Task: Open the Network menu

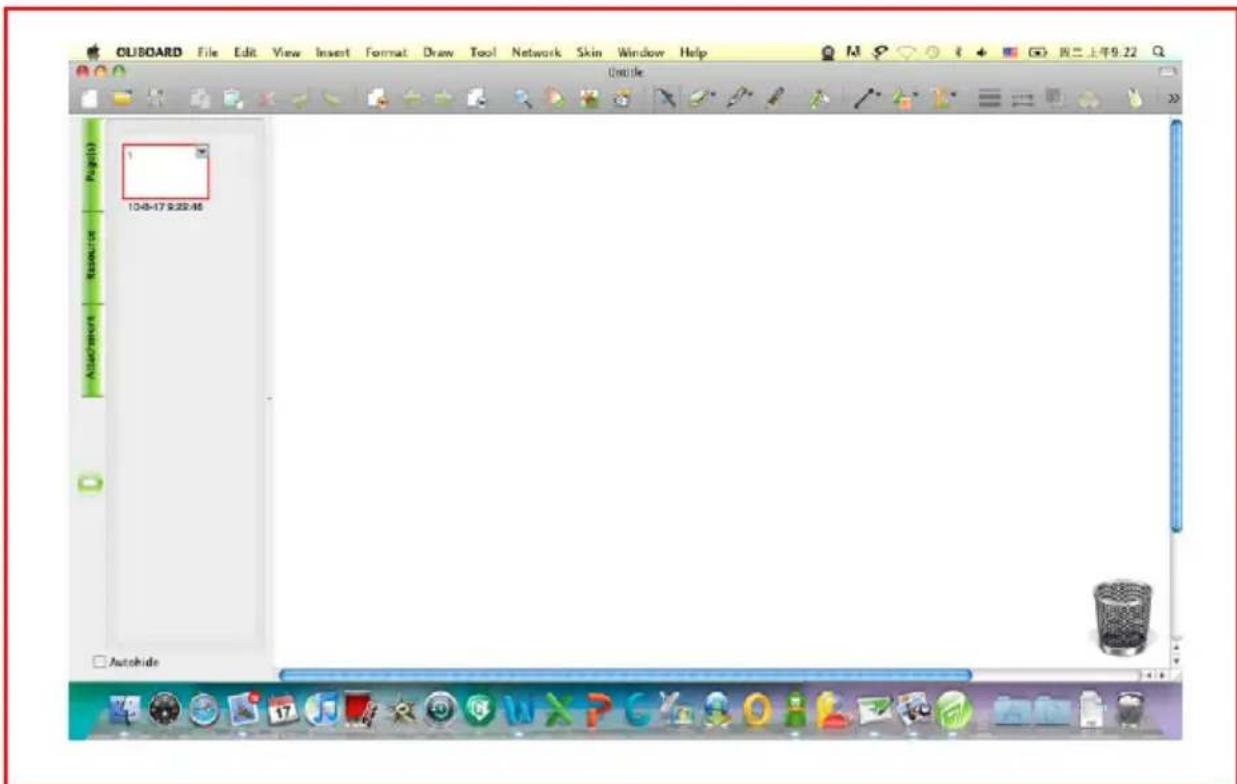Action: click(536, 52)
